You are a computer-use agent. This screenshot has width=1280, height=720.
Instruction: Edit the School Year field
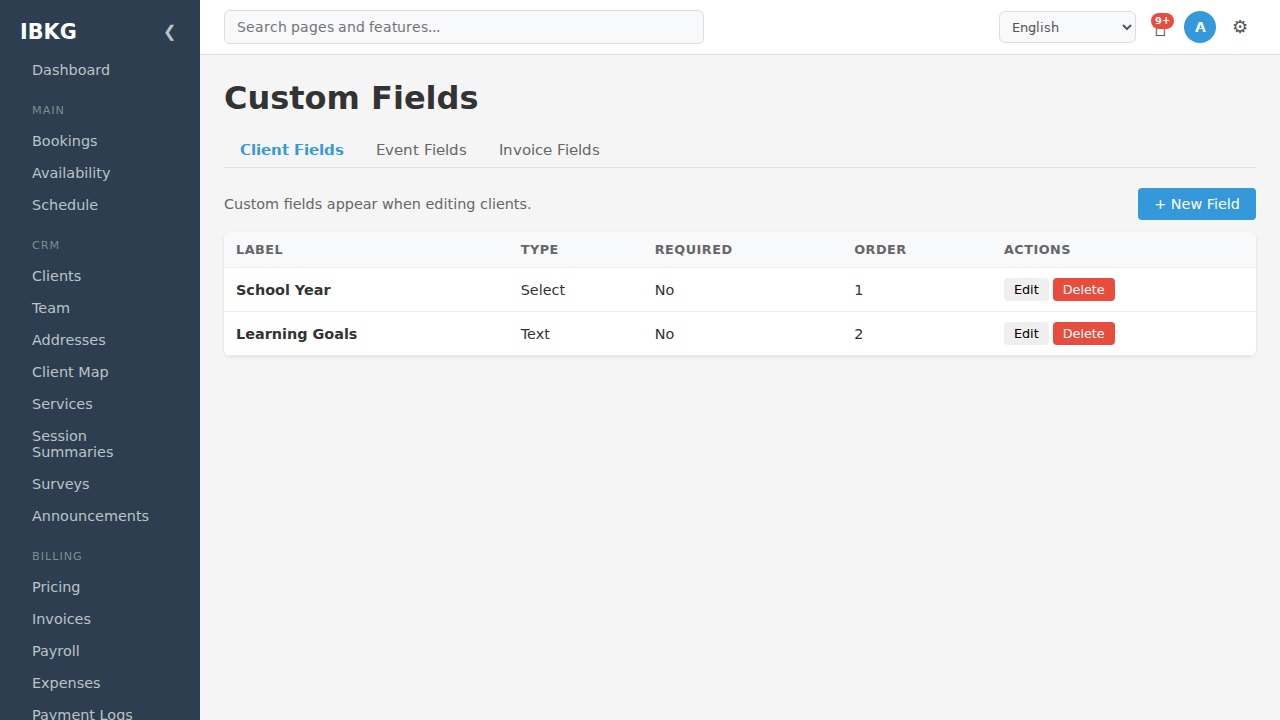tap(1026, 290)
